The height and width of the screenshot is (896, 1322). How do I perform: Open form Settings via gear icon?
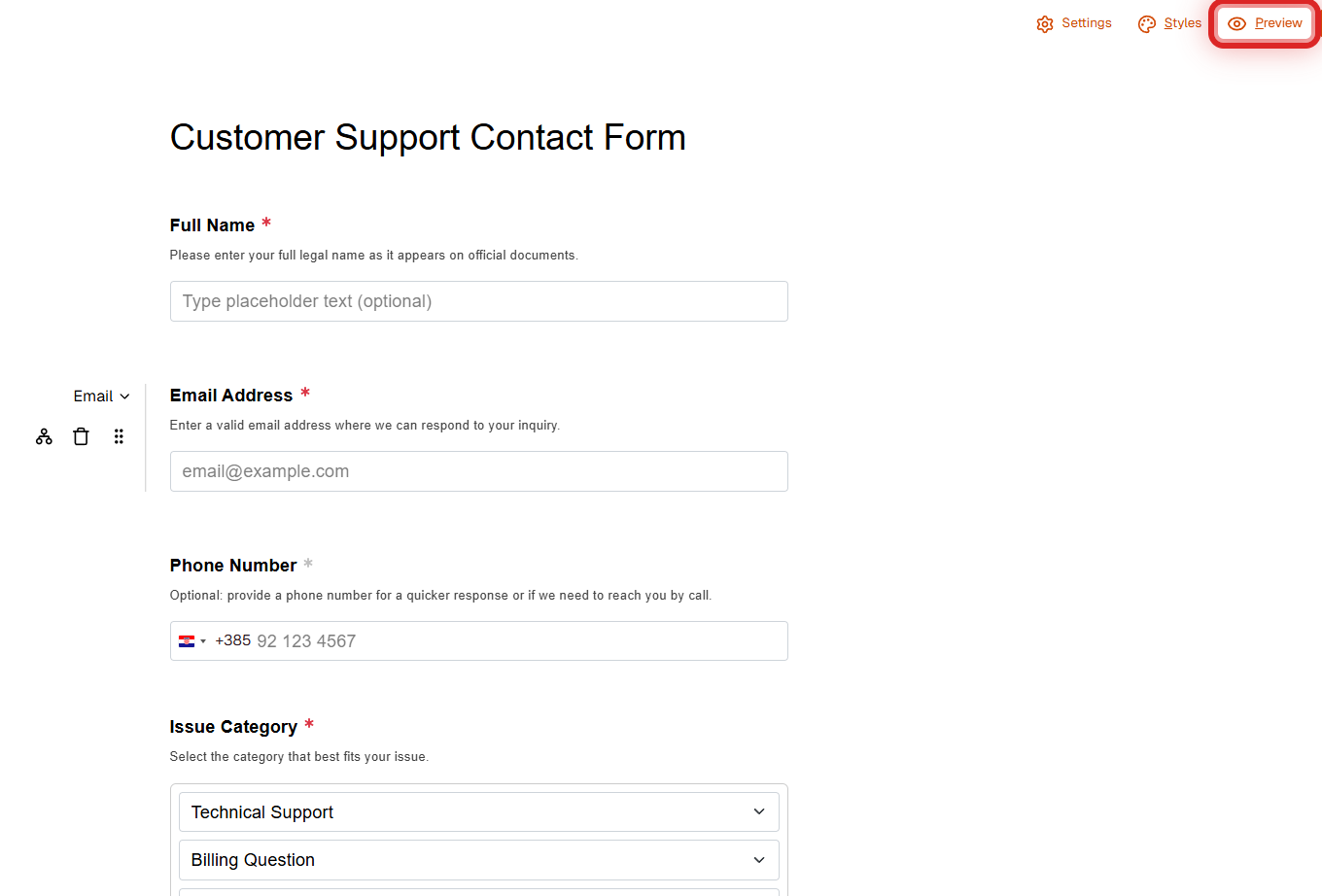coord(1045,24)
